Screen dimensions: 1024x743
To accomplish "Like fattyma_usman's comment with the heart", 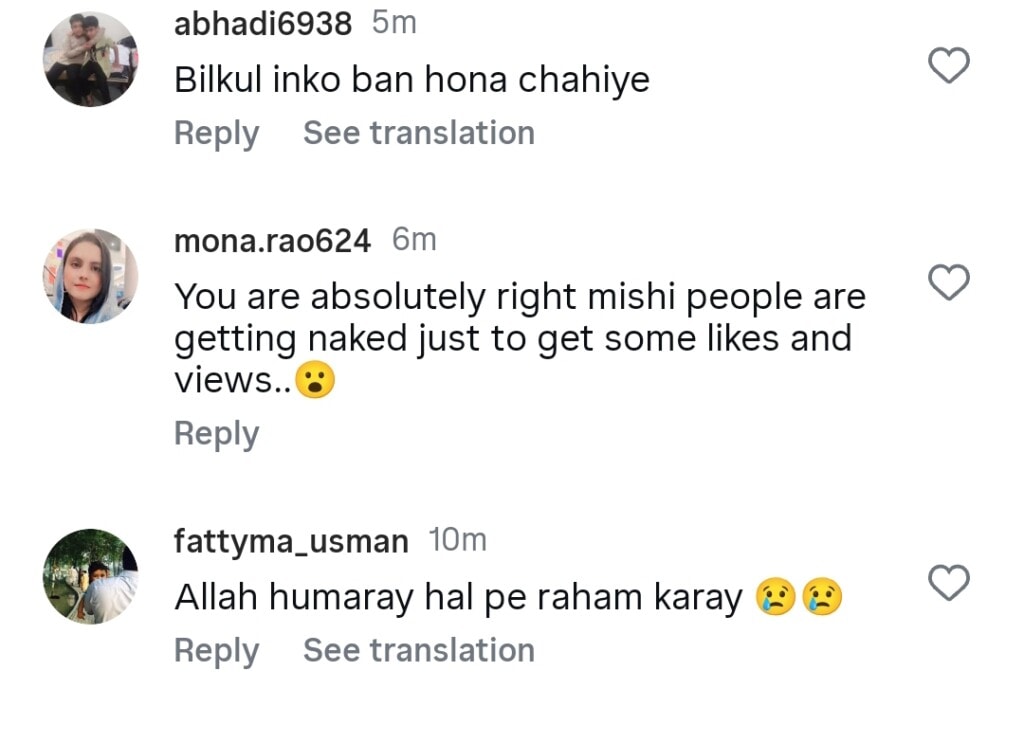I will 948,583.
